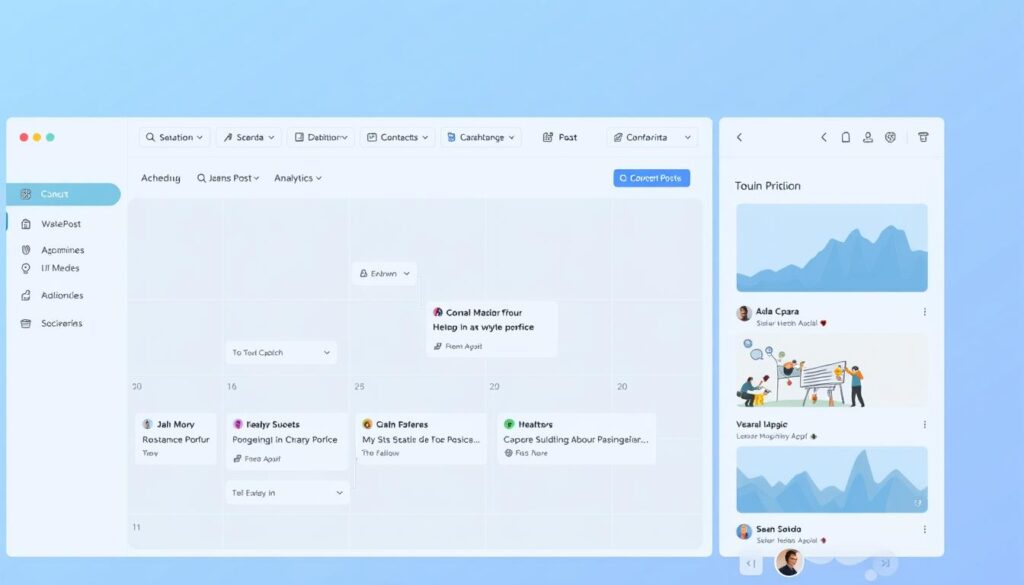Switch to the Analytics tab
This screenshot has height=585, width=1024.
point(296,178)
